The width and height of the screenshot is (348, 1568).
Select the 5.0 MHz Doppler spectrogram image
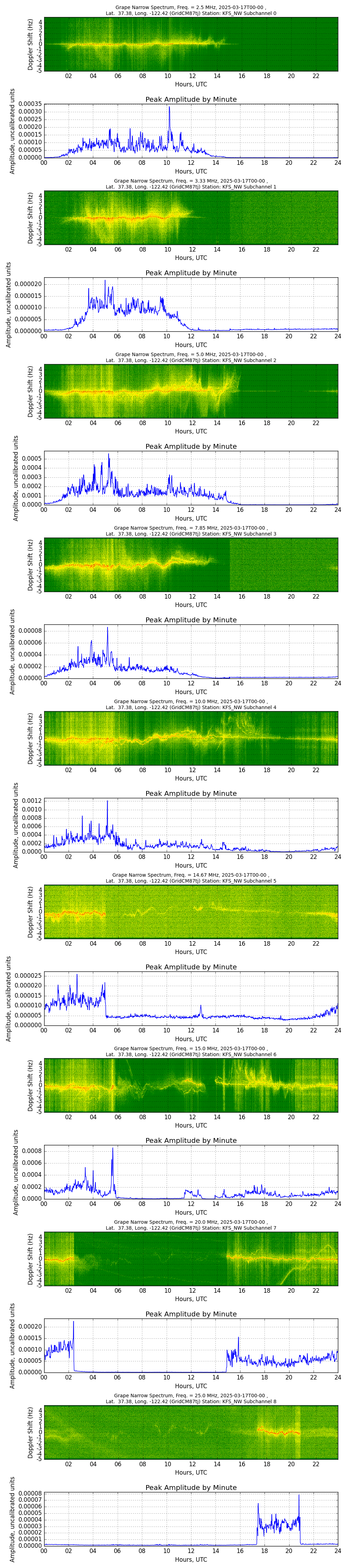[x=191, y=391]
